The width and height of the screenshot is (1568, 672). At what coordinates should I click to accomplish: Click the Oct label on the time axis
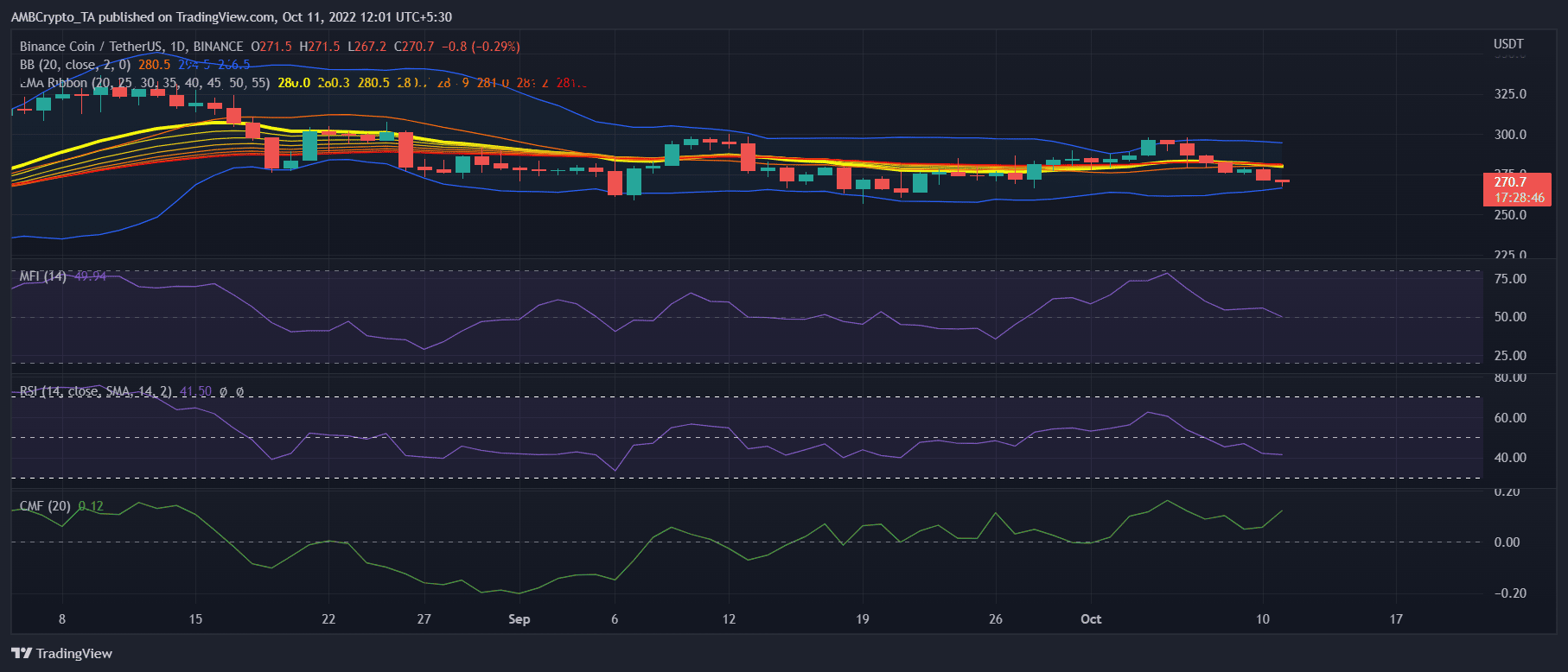[x=1091, y=619]
